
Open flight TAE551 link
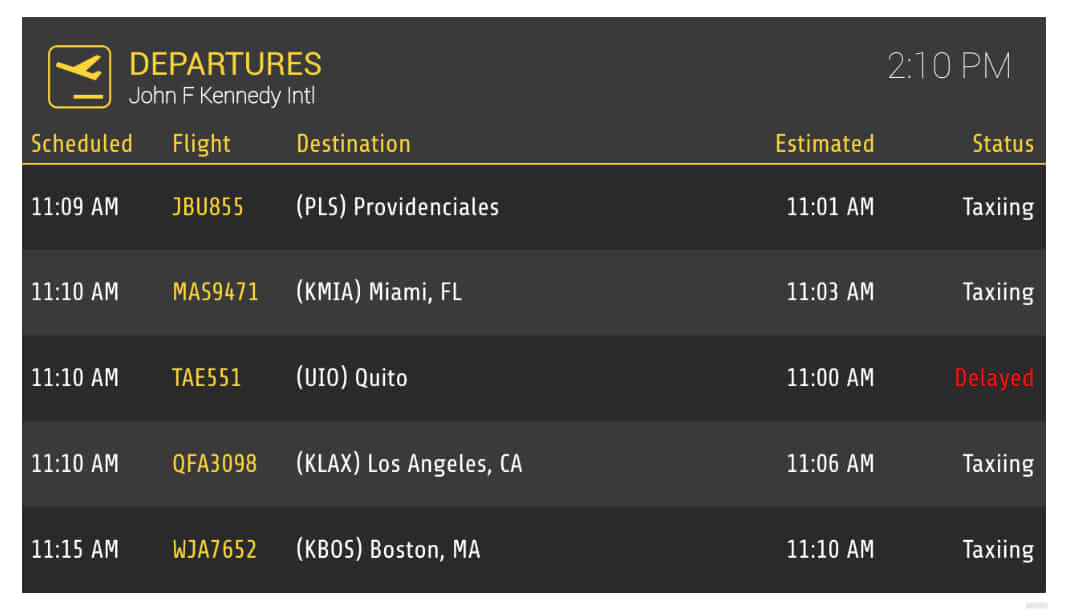pos(206,378)
